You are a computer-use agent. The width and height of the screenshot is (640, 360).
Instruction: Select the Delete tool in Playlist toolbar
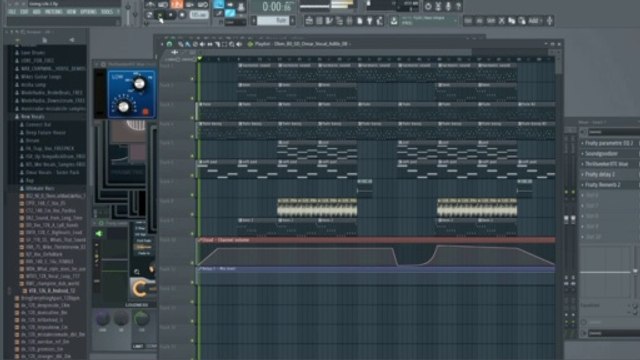(x=196, y=44)
